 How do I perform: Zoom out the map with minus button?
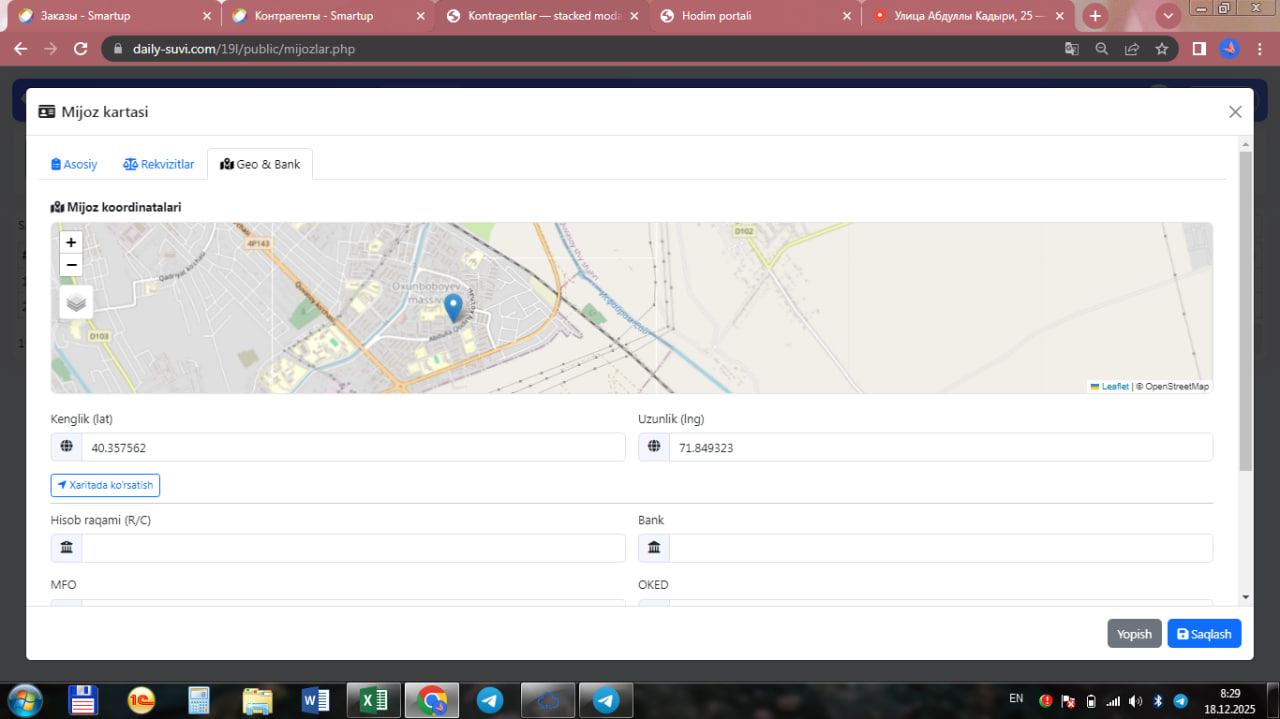pyautogui.click(x=71, y=265)
